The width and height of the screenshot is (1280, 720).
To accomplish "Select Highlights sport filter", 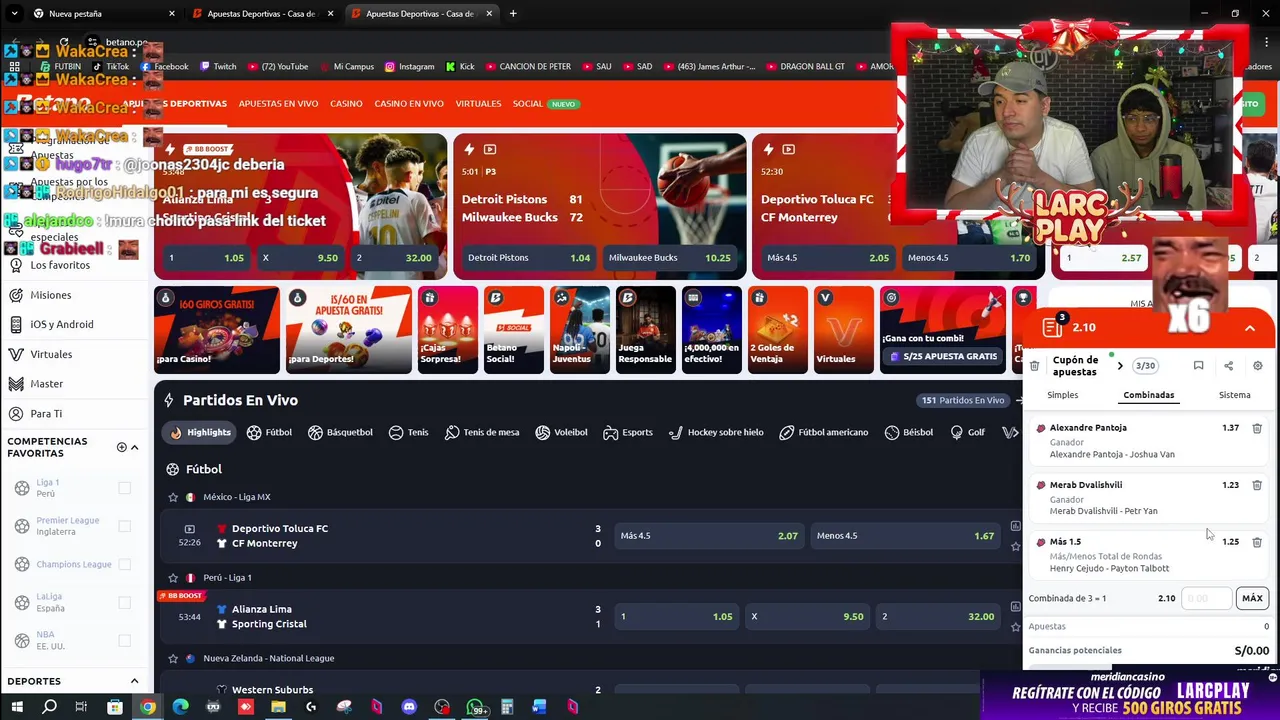I will point(198,432).
